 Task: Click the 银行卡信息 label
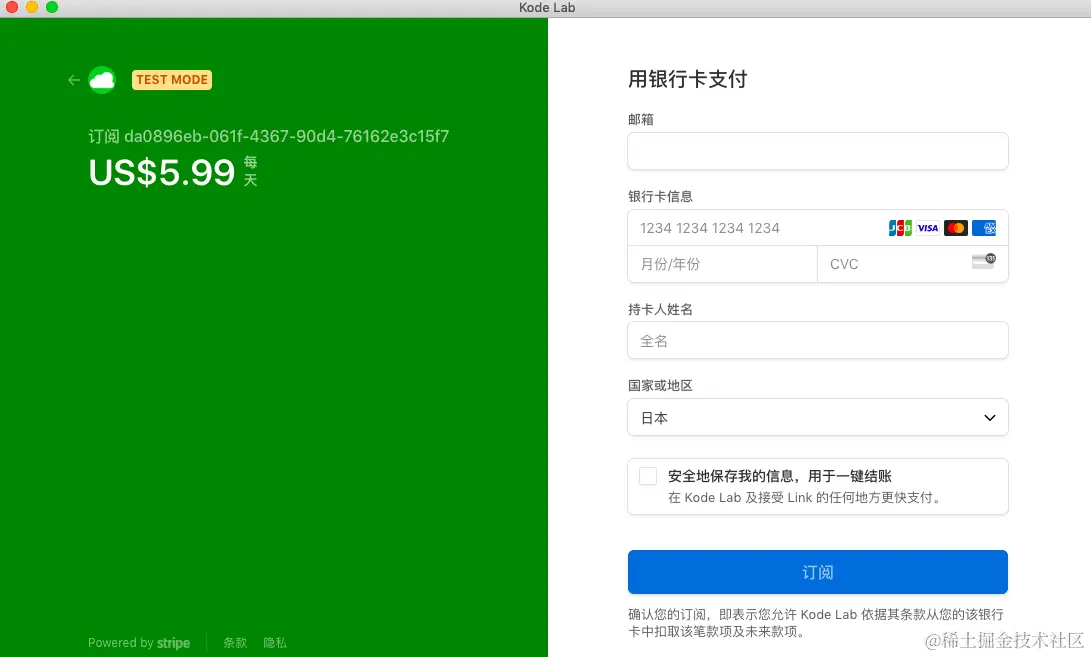[x=660, y=197]
